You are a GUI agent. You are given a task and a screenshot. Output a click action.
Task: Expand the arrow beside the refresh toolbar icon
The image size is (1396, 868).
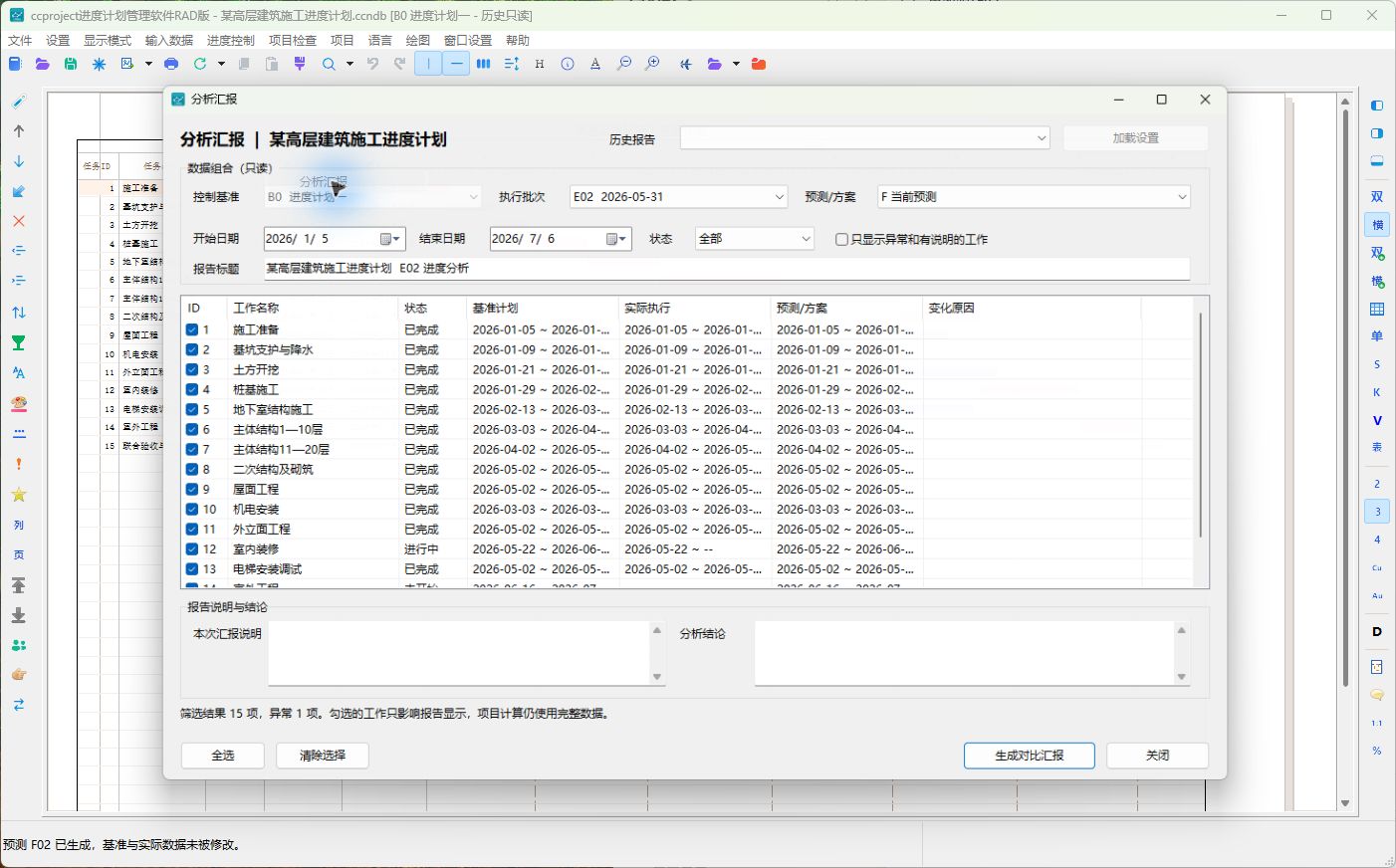pos(221,64)
